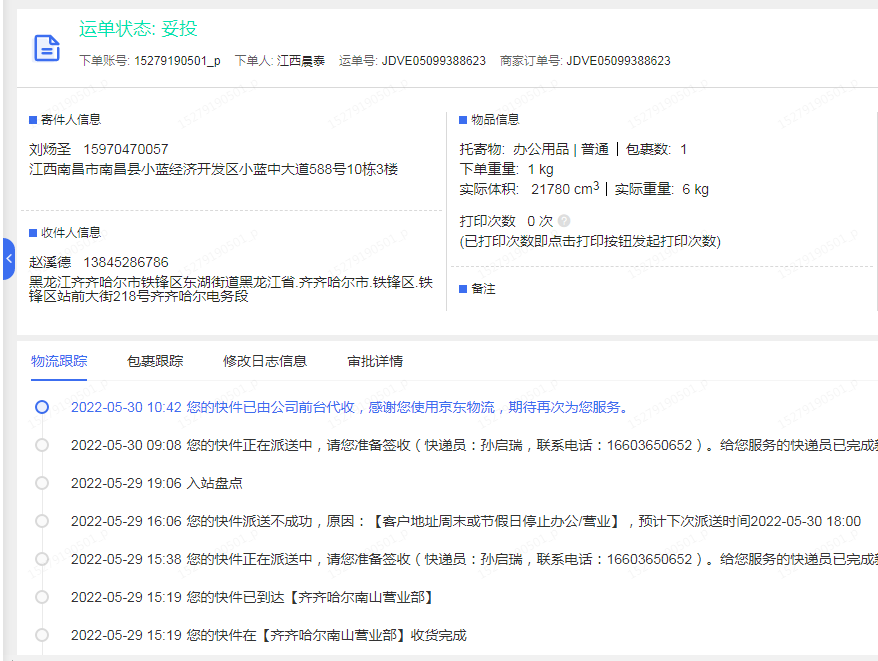Click the 实际体积 21780 cm3 value
The height and width of the screenshot is (661, 878).
pyautogui.click(x=565, y=189)
